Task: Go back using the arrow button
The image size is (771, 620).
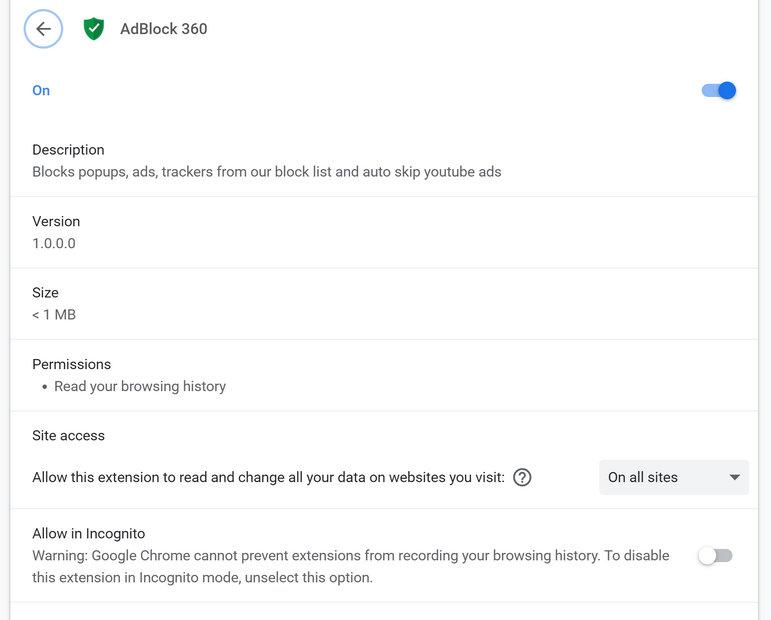Action: [x=43, y=29]
